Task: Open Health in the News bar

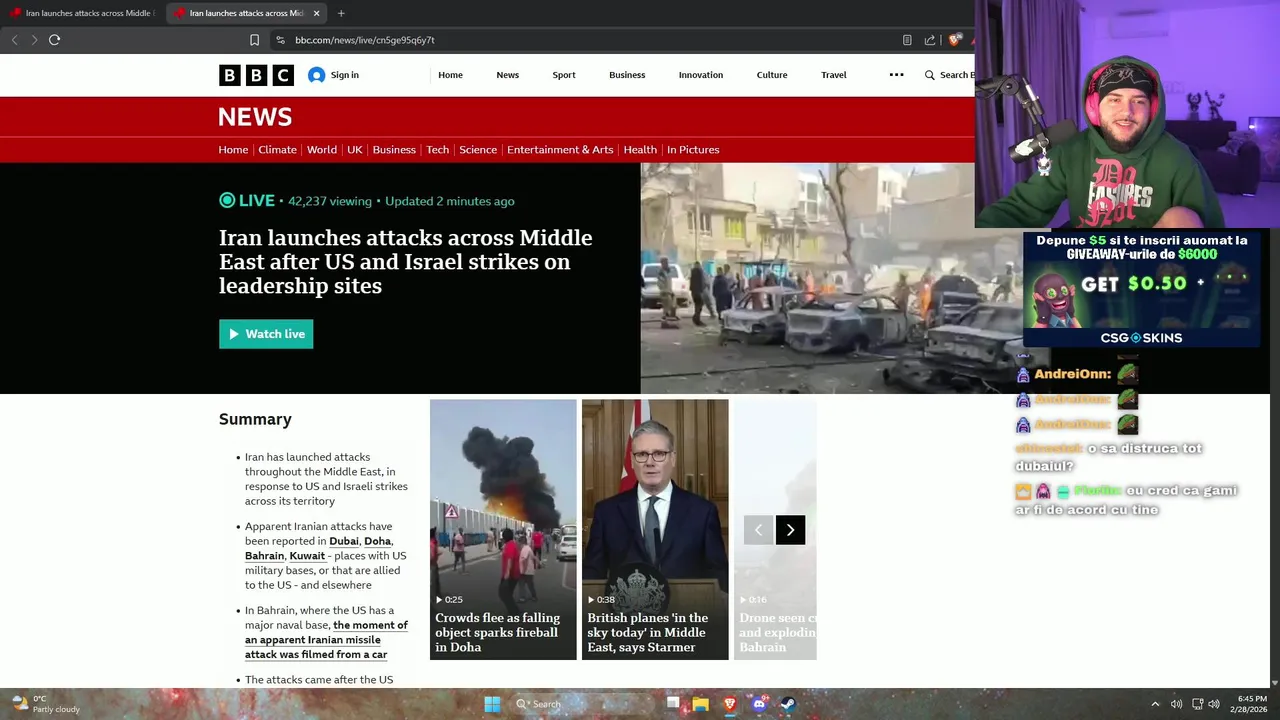Action: pyautogui.click(x=640, y=150)
